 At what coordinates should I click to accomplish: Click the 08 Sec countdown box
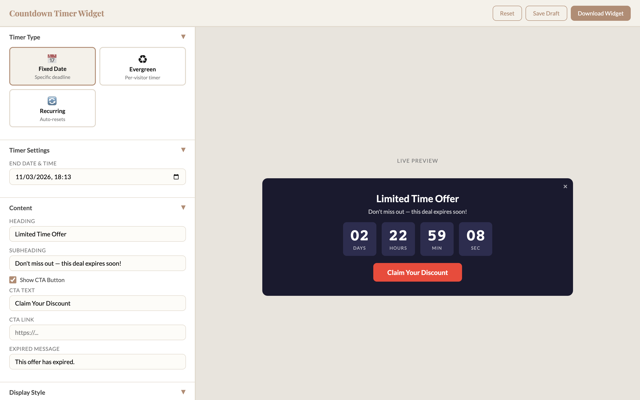click(x=476, y=239)
